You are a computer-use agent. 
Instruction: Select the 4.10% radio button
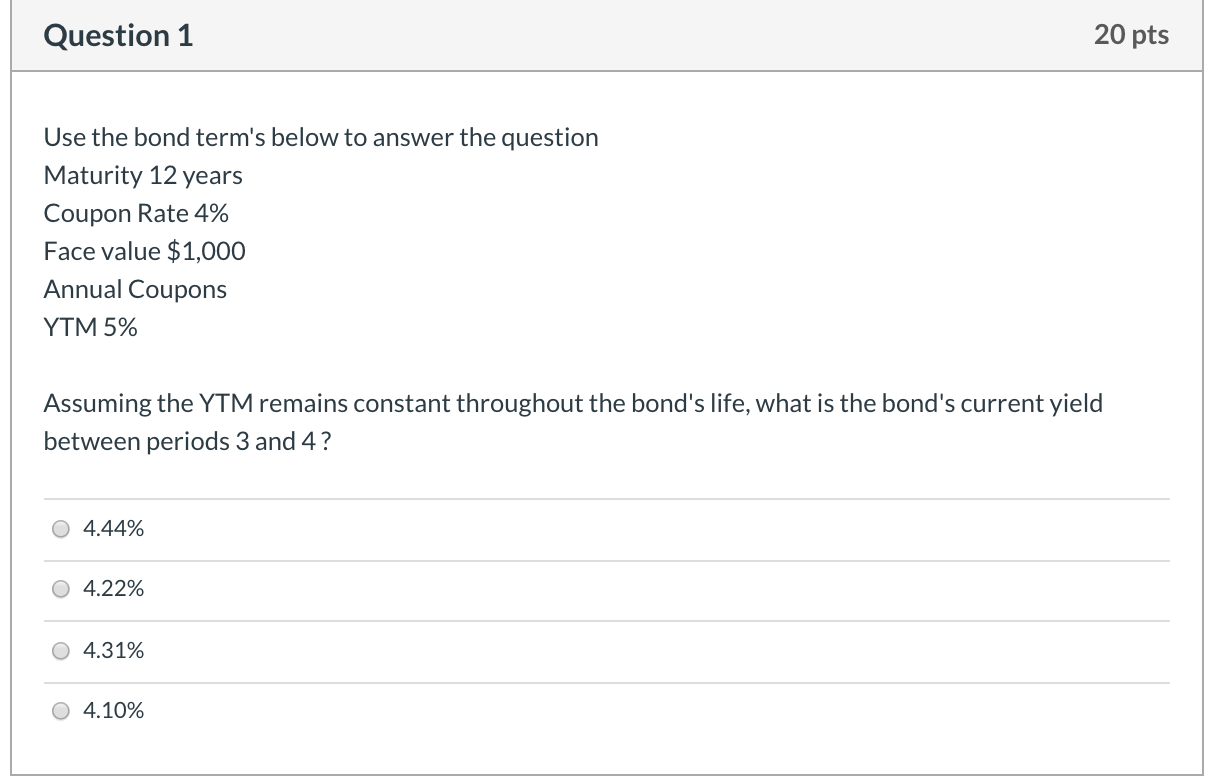61,711
